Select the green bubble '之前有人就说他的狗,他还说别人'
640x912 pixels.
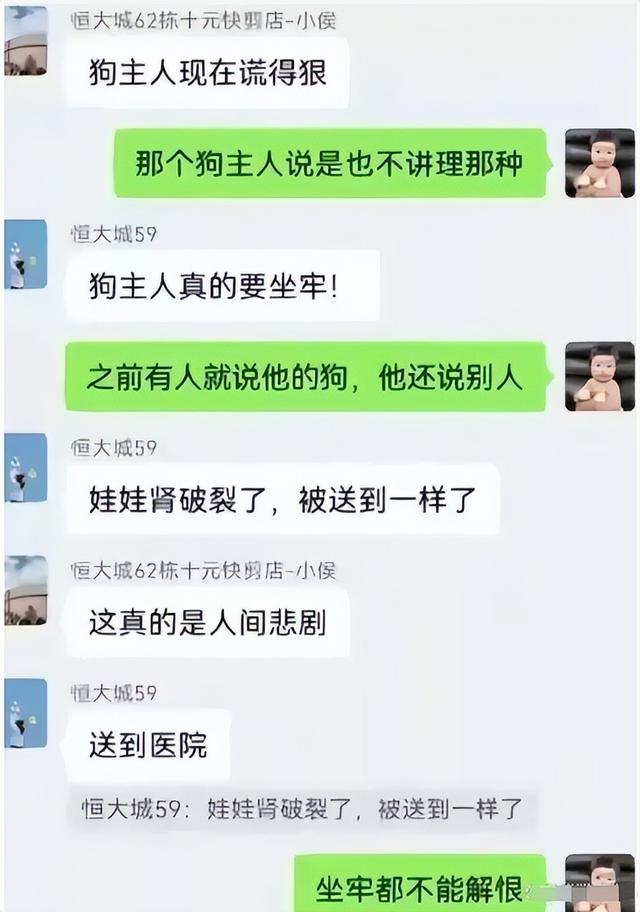307,377
